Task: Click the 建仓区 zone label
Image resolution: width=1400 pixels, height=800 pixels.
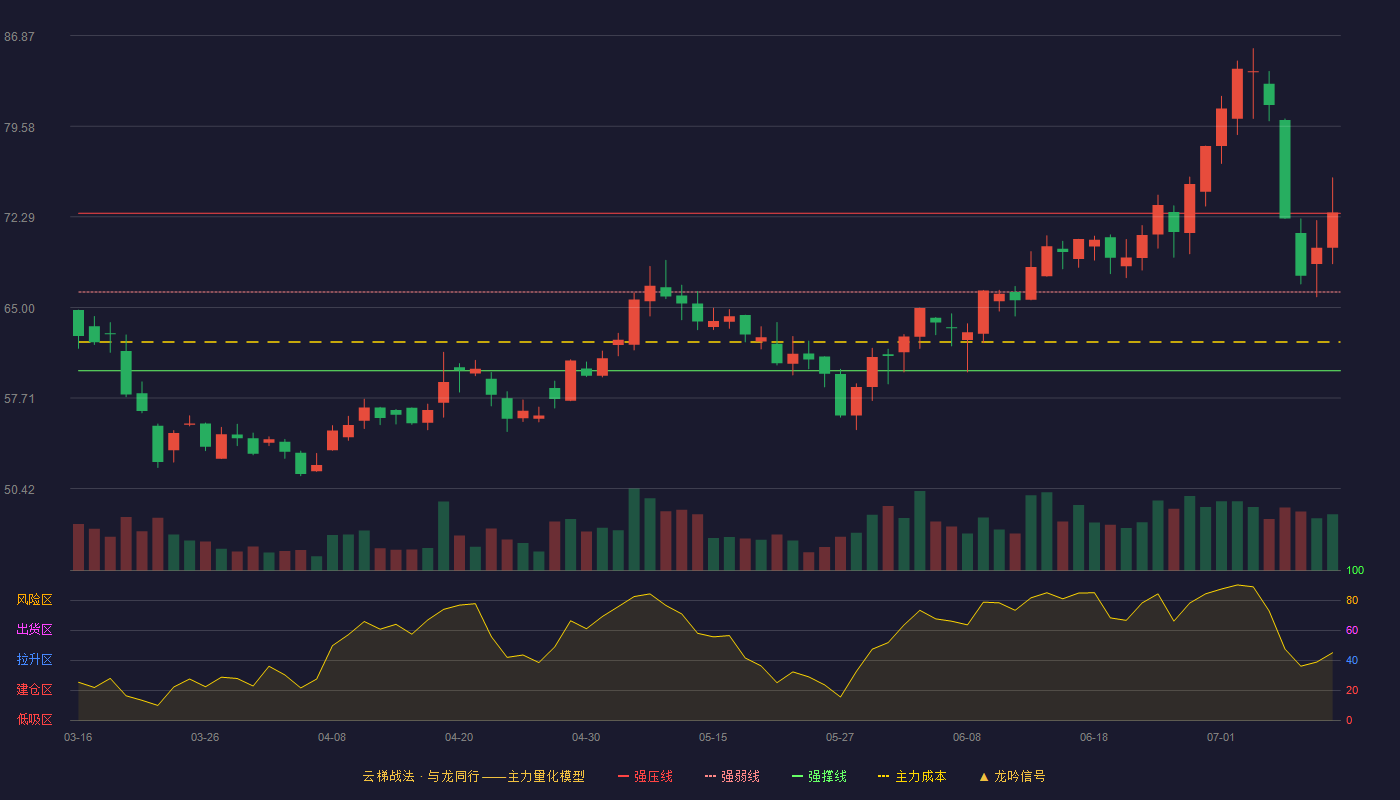Action: [x=34, y=690]
